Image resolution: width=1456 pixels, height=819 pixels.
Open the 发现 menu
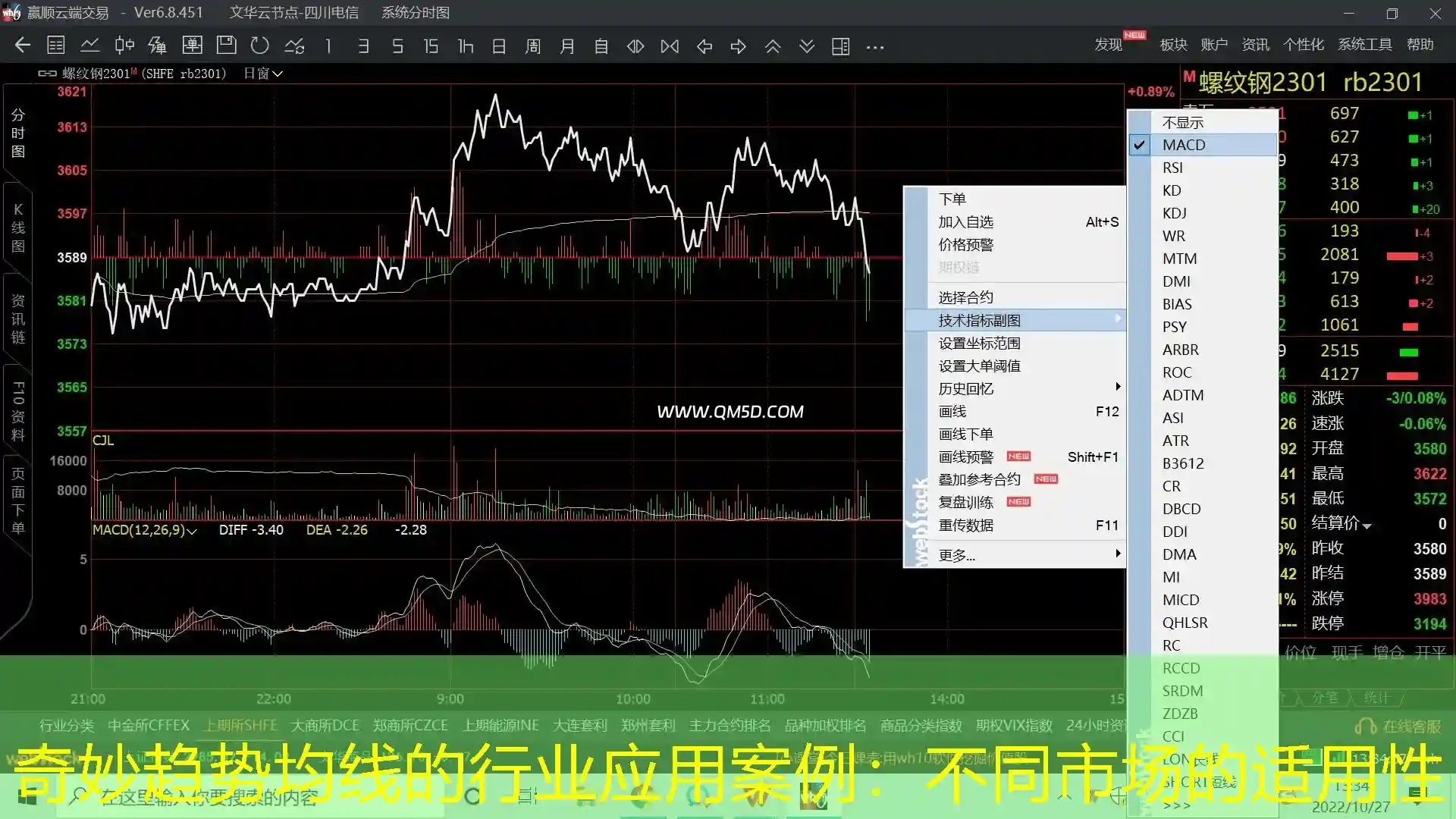(x=1108, y=45)
